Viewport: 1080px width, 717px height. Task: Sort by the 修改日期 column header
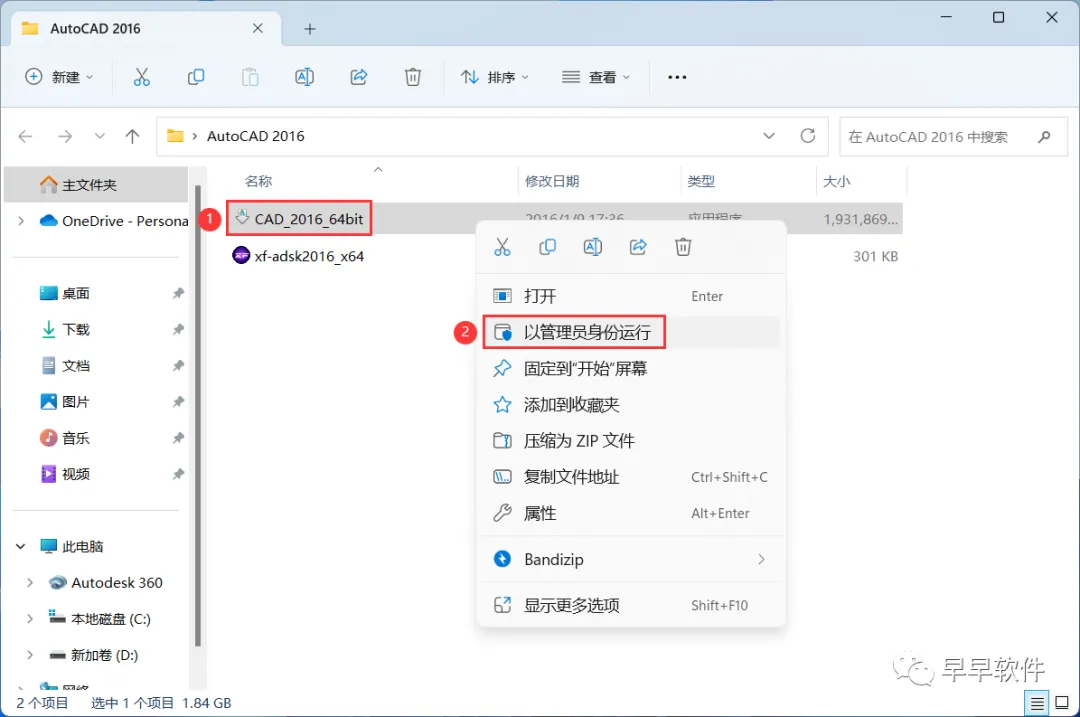coord(552,181)
